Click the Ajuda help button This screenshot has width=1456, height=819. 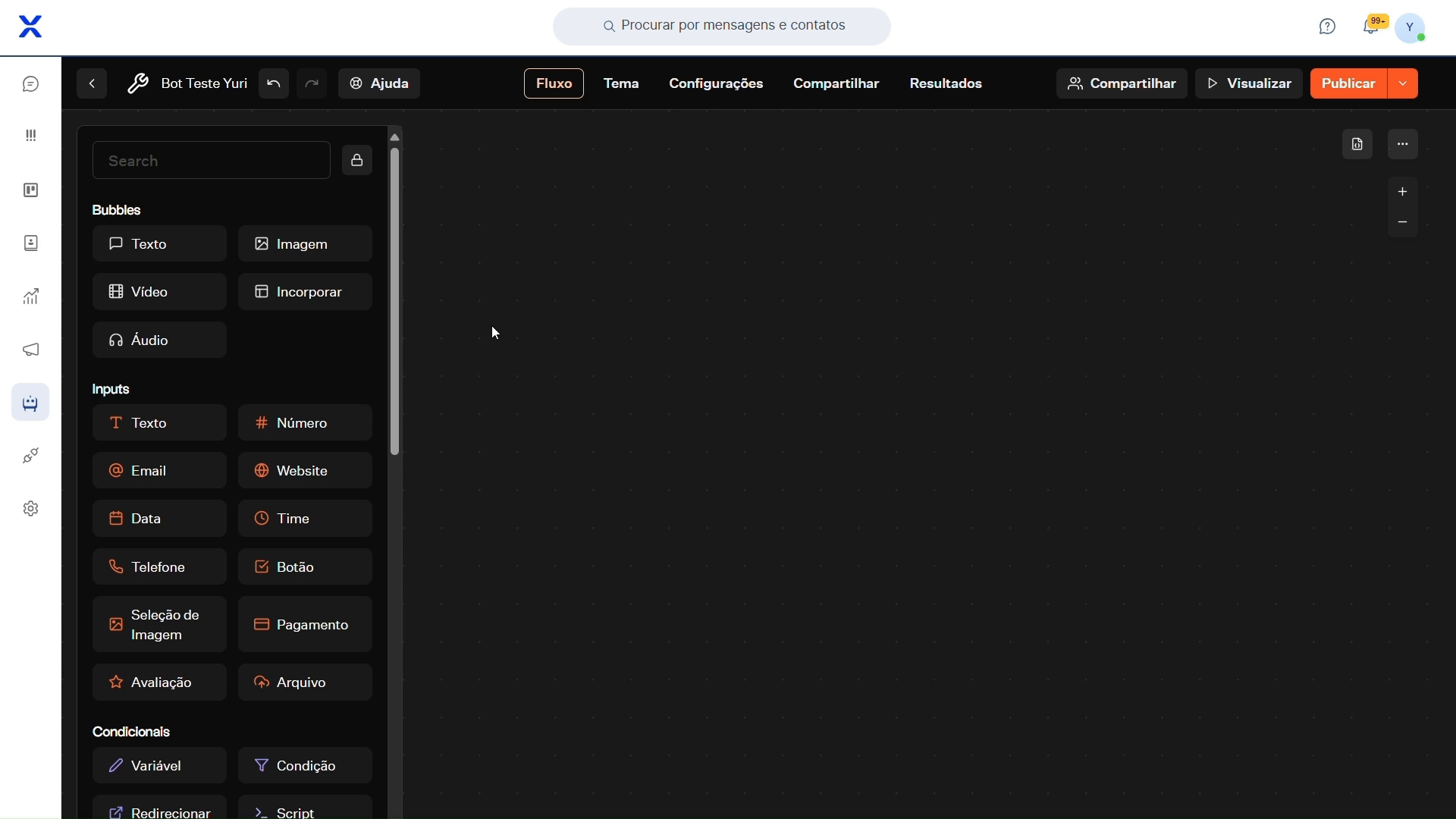tap(379, 83)
